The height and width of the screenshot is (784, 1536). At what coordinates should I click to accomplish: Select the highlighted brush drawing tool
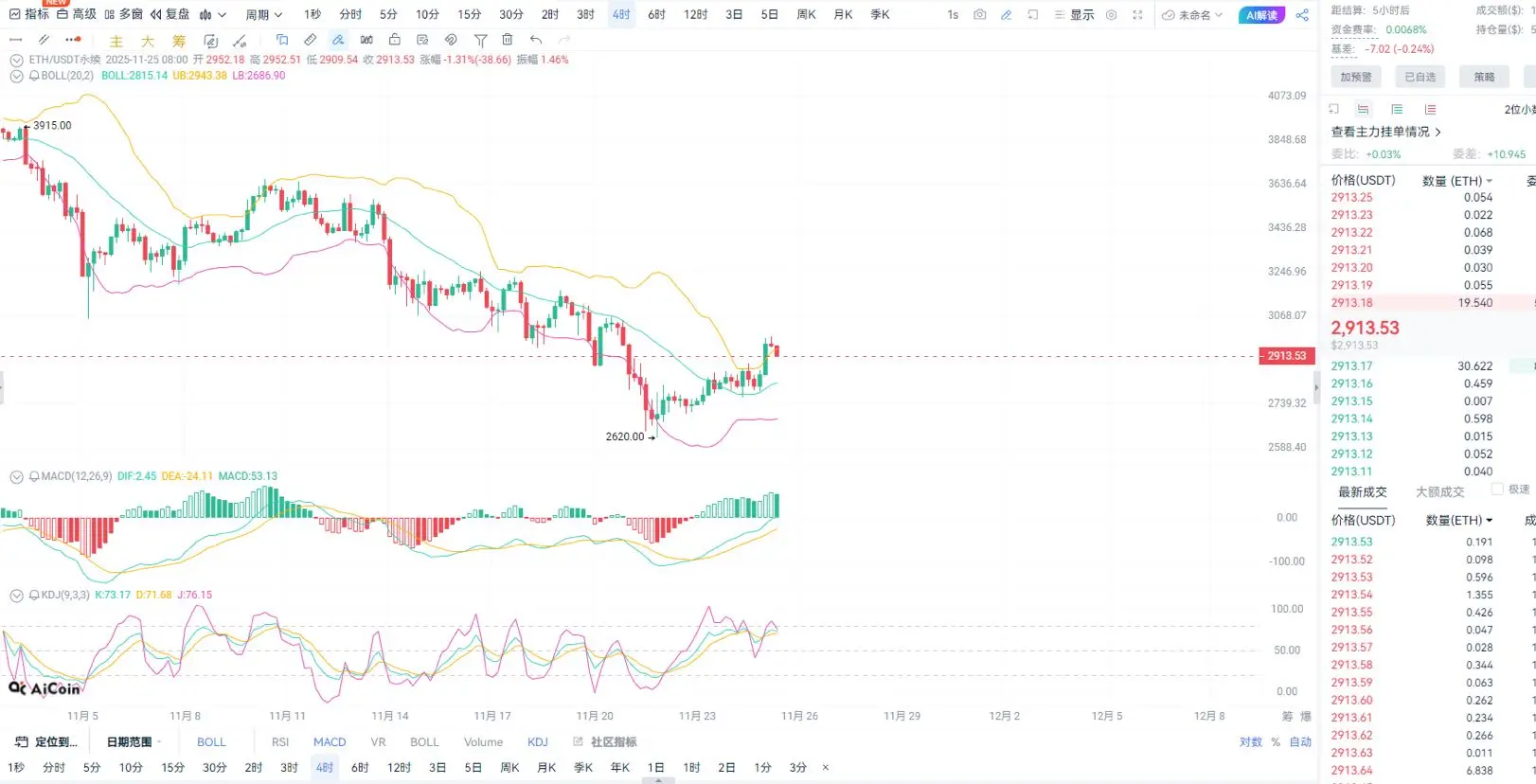point(338,40)
